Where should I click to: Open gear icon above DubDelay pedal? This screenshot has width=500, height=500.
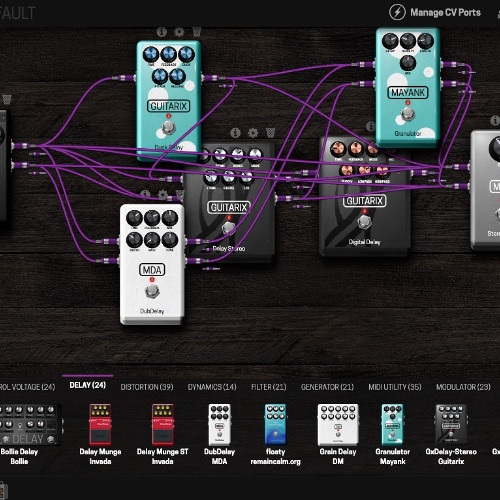coord(163,194)
